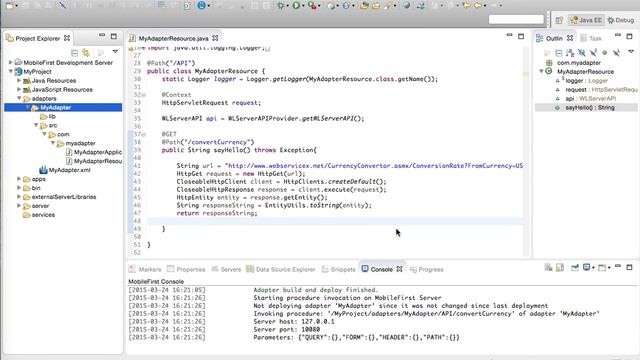
Task: Open Project Explorer view menu dropdown
Action: 115,52
